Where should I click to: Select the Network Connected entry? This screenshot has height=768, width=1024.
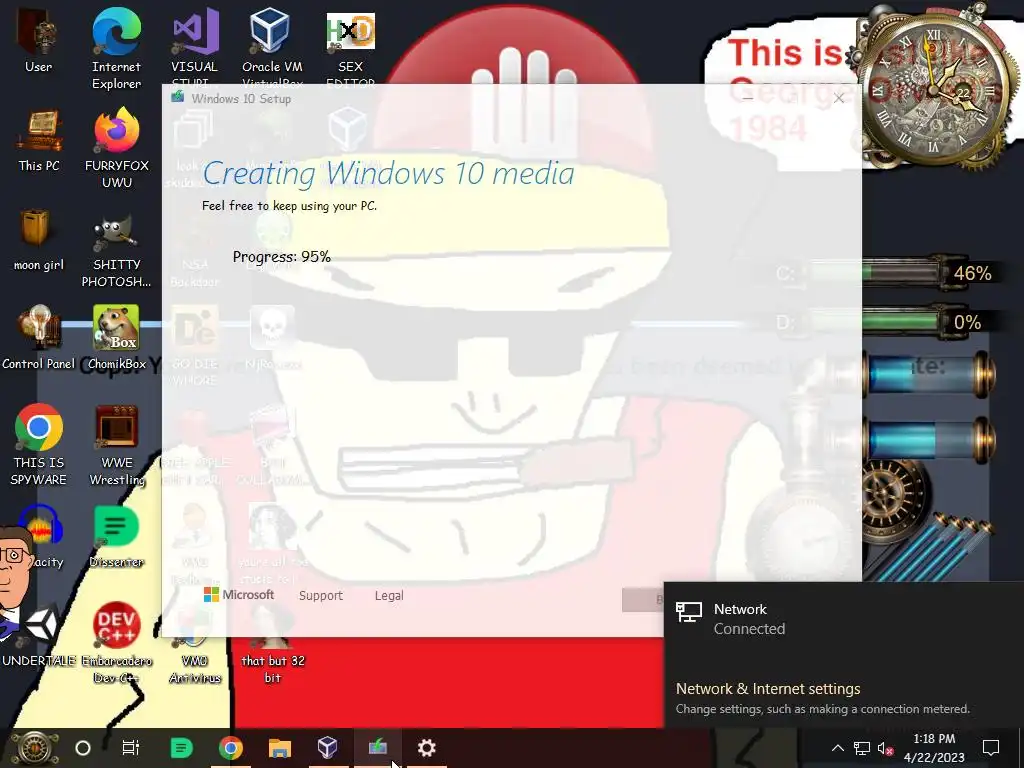pyautogui.click(x=844, y=618)
